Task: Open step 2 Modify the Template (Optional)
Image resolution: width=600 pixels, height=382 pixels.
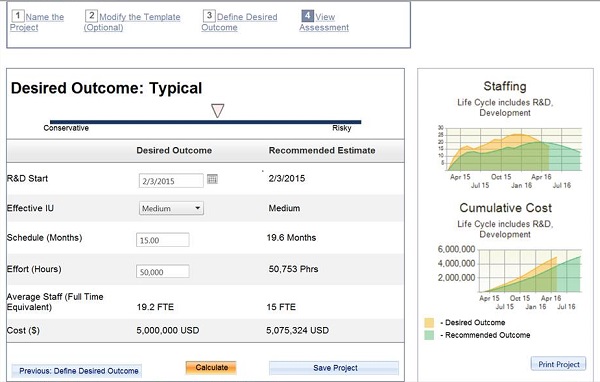Action: tap(132, 22)
